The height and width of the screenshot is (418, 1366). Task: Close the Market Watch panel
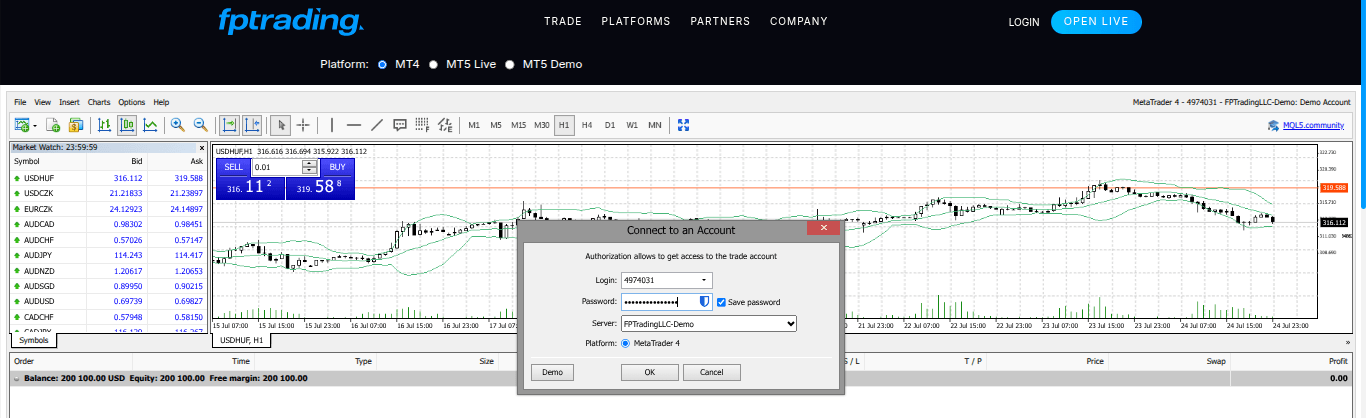click(202, 147)
